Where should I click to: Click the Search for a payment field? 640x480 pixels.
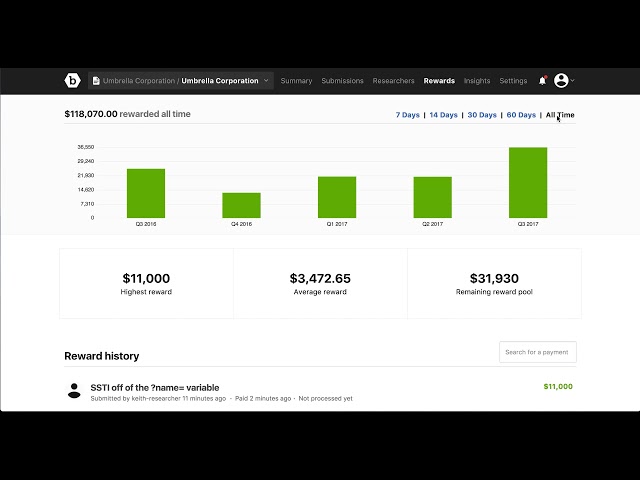point(538,352)
